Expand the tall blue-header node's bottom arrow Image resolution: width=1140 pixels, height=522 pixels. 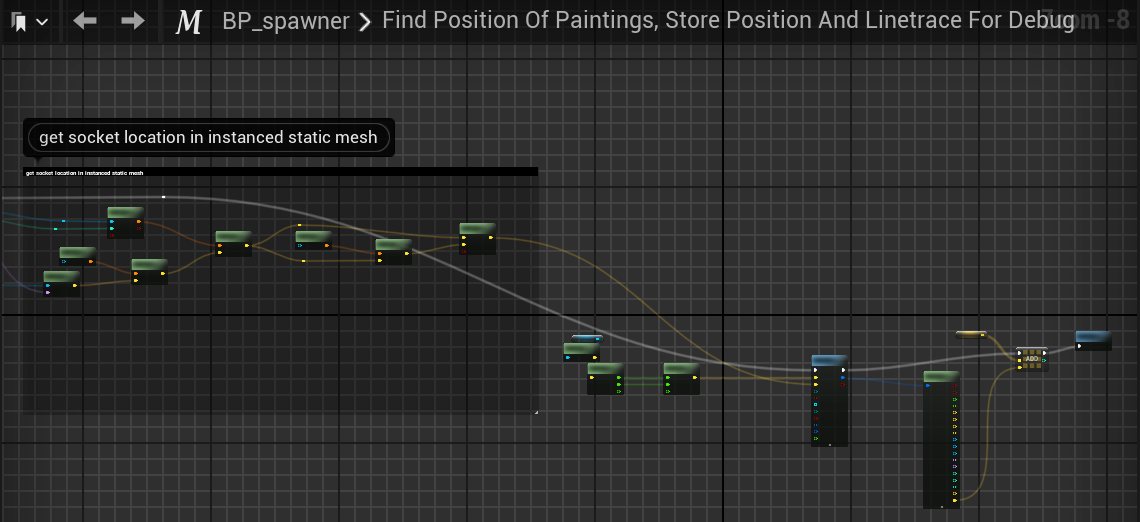pyautogui.click(x=829, y=444)
